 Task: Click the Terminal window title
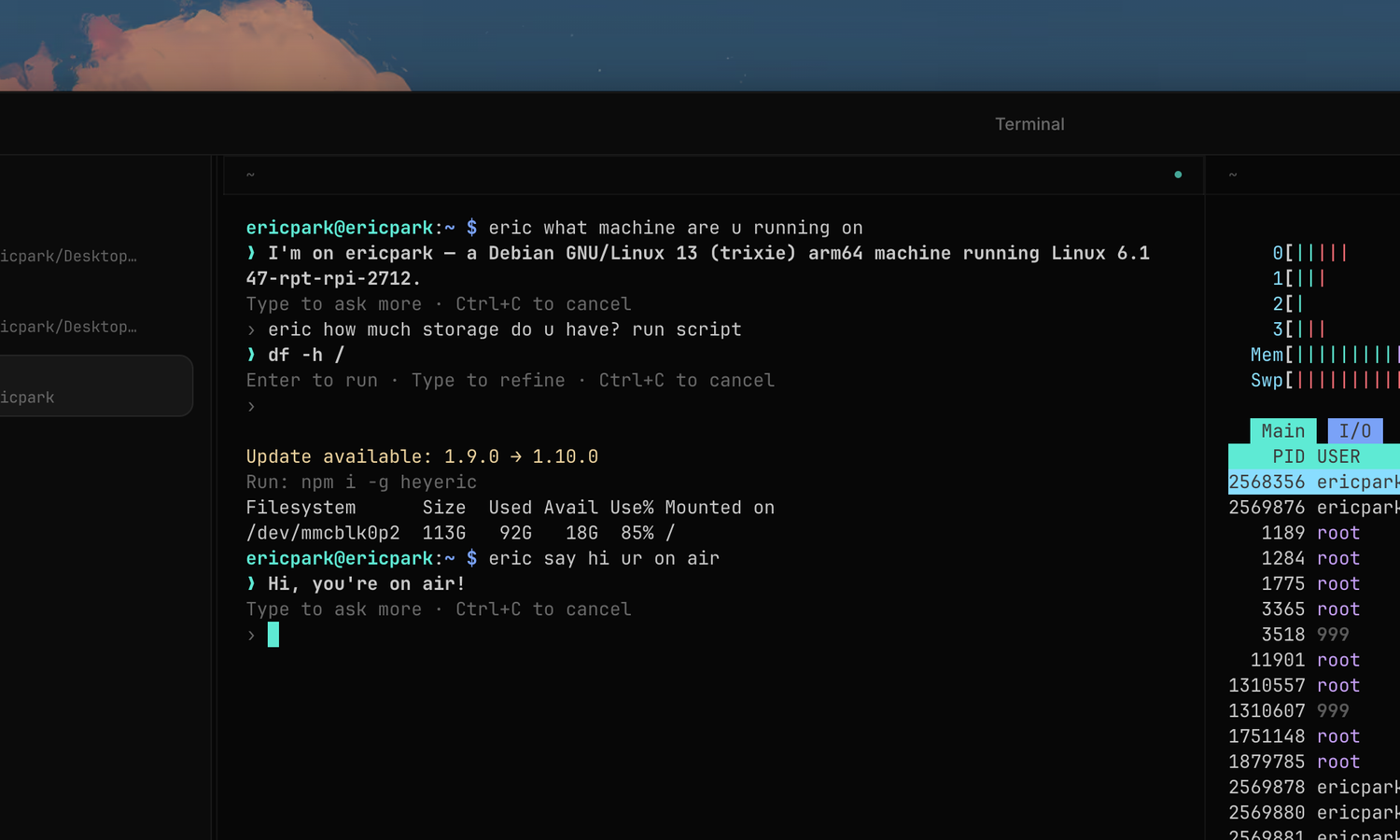click(x=1029, y=124)
